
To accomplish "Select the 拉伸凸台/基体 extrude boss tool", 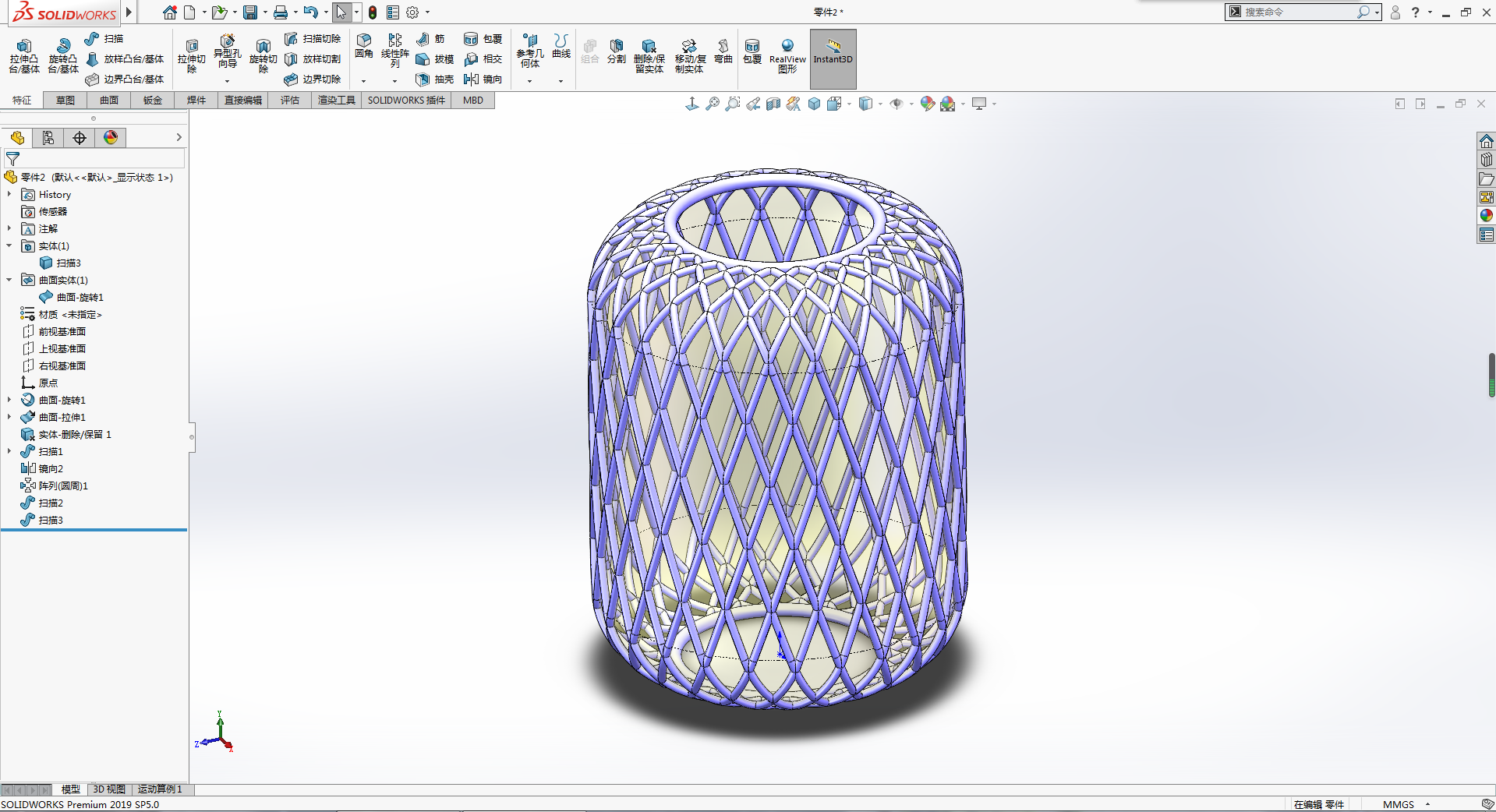I will click(24, 56).
